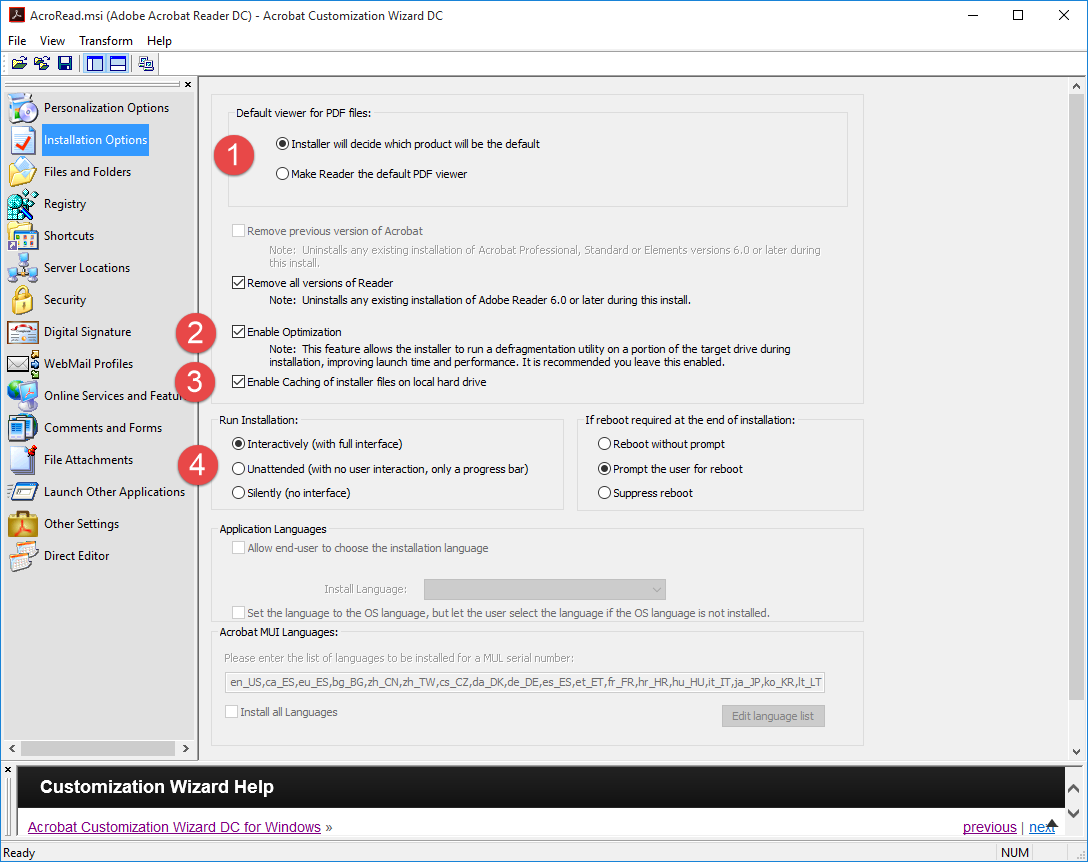Click the Direct Editor icon

(x=23, y=555)
